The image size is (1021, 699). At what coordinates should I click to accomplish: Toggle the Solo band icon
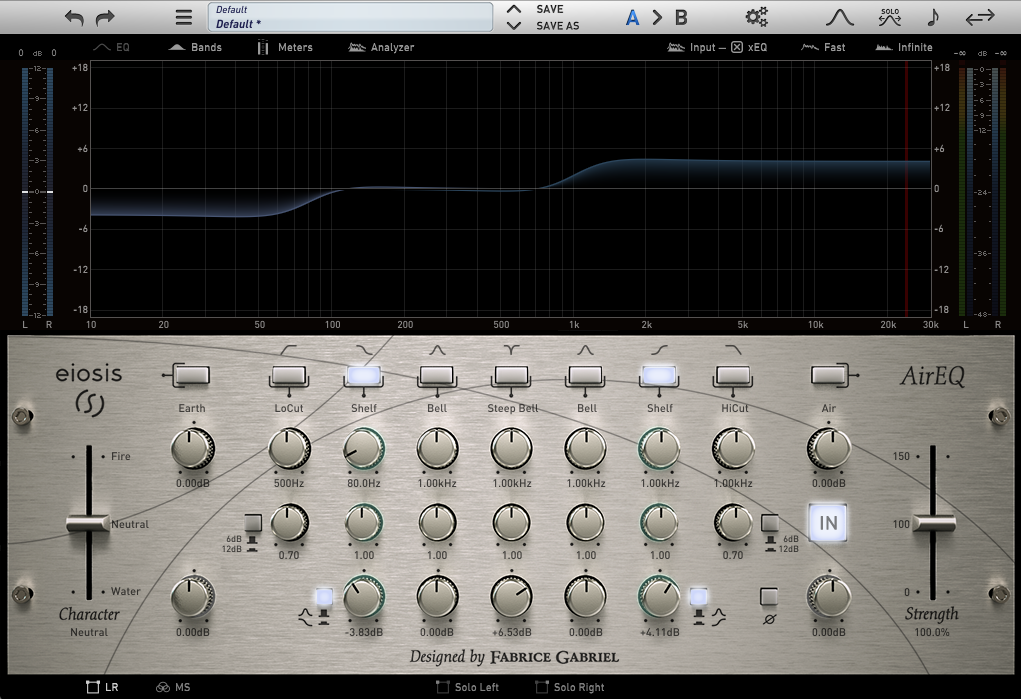tap(889, 17)
